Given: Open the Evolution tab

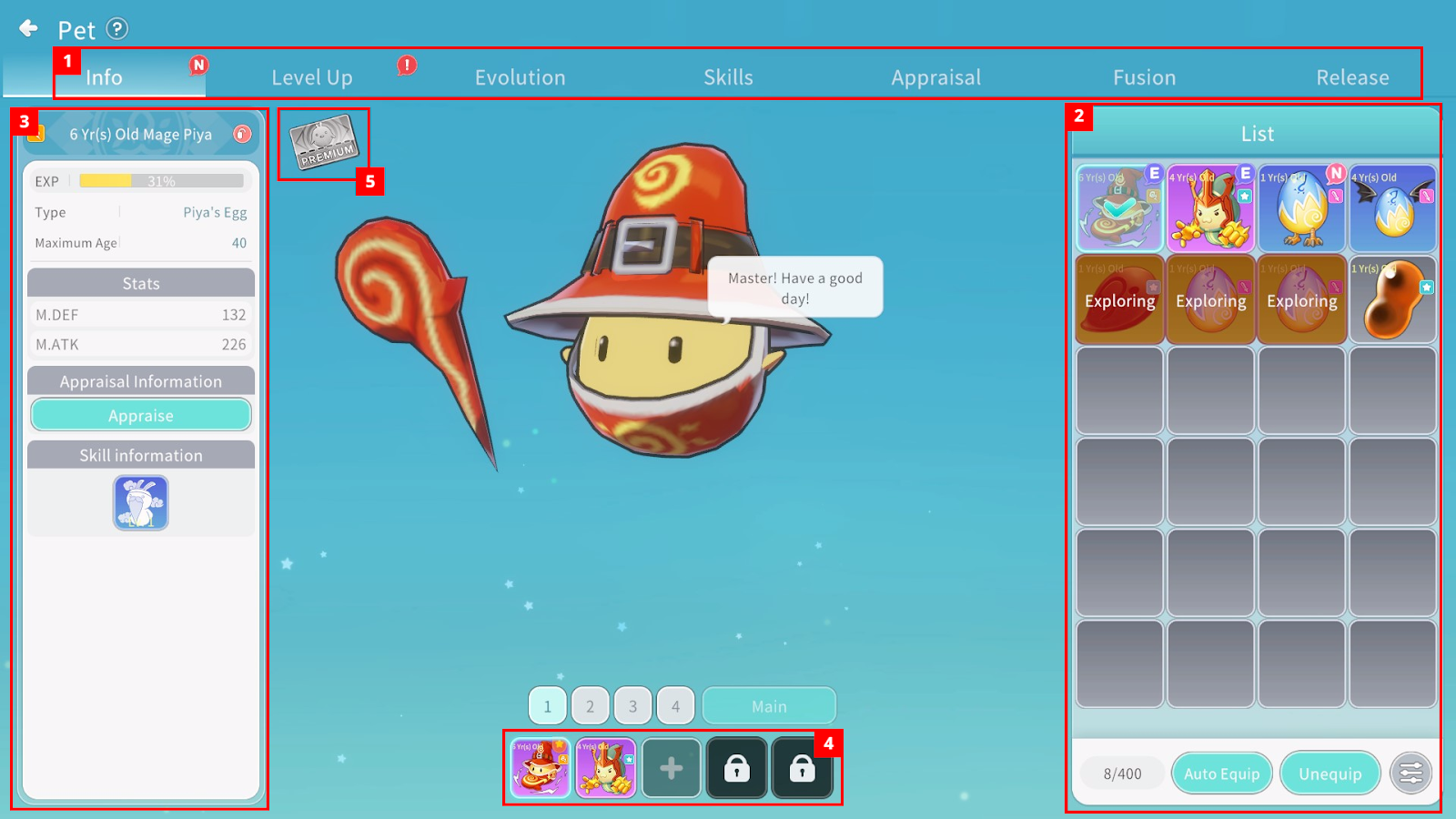Looking at the screenshot, I should [x=521, y=78].
